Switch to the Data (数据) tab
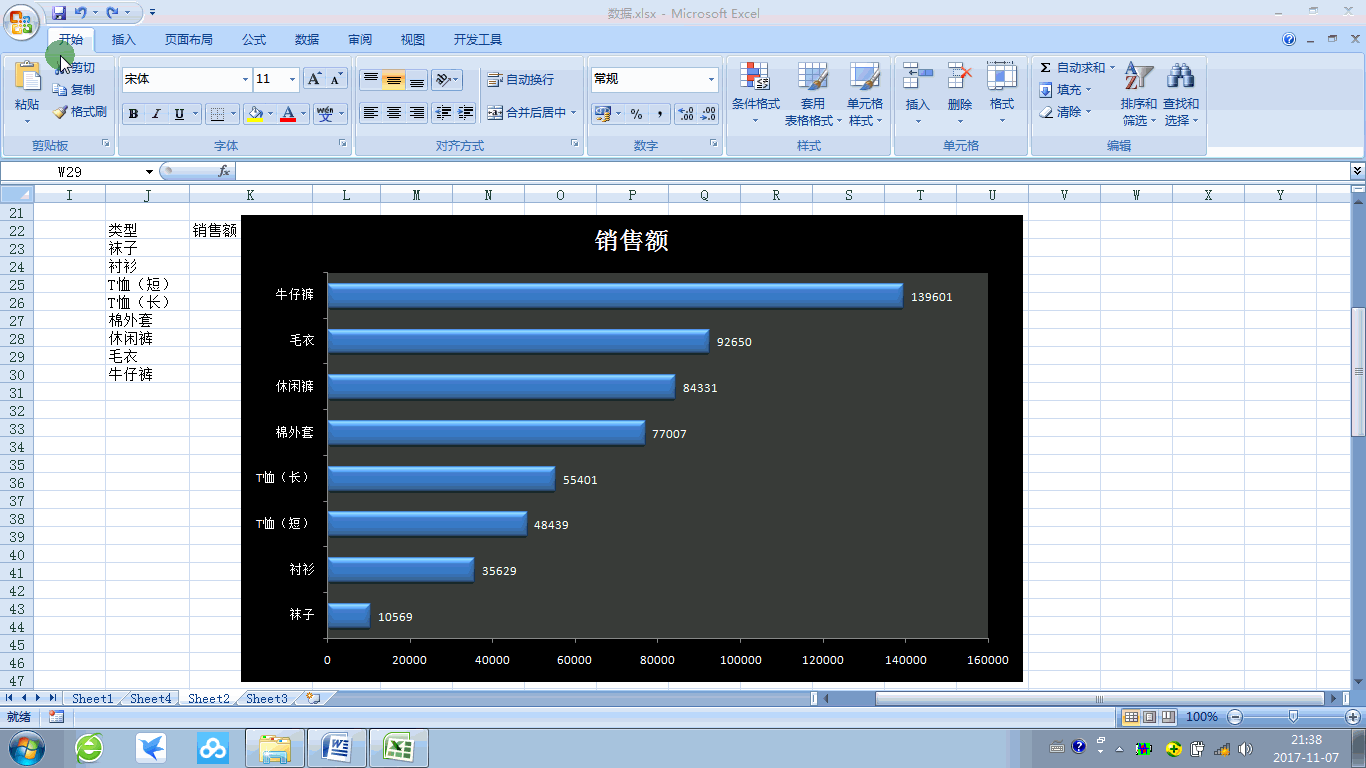 pyautogui.click(x=307, y=40)
